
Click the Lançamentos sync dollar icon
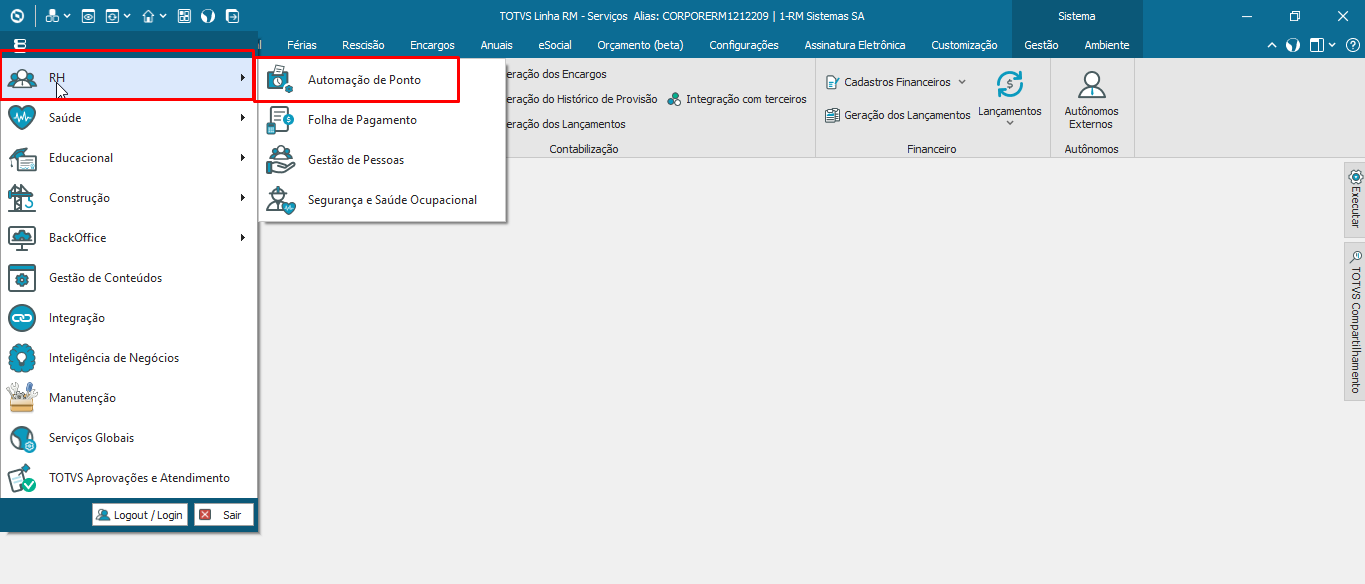point(1010,85)
